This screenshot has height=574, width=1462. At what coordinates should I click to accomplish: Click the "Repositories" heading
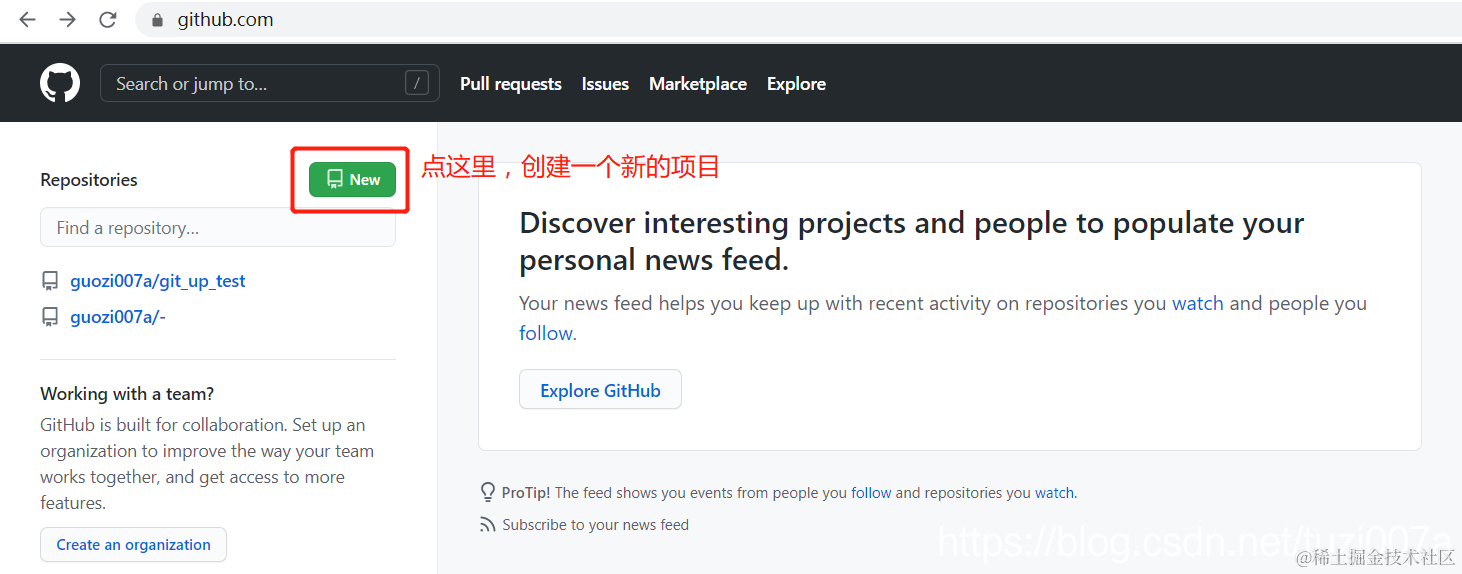tap(89, 180)
